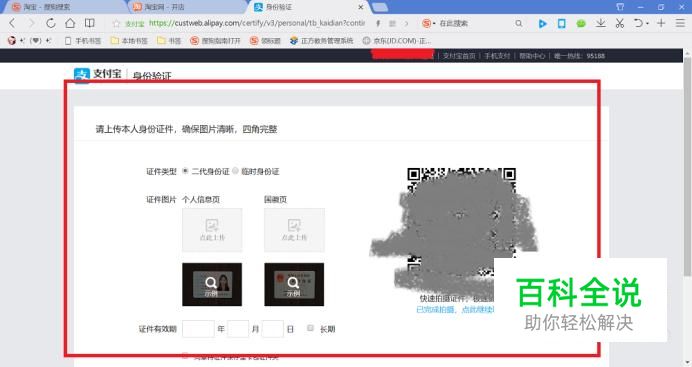Select the 二代身份证 radio button
Screen dimensions: 692x367
click(185, 171)
